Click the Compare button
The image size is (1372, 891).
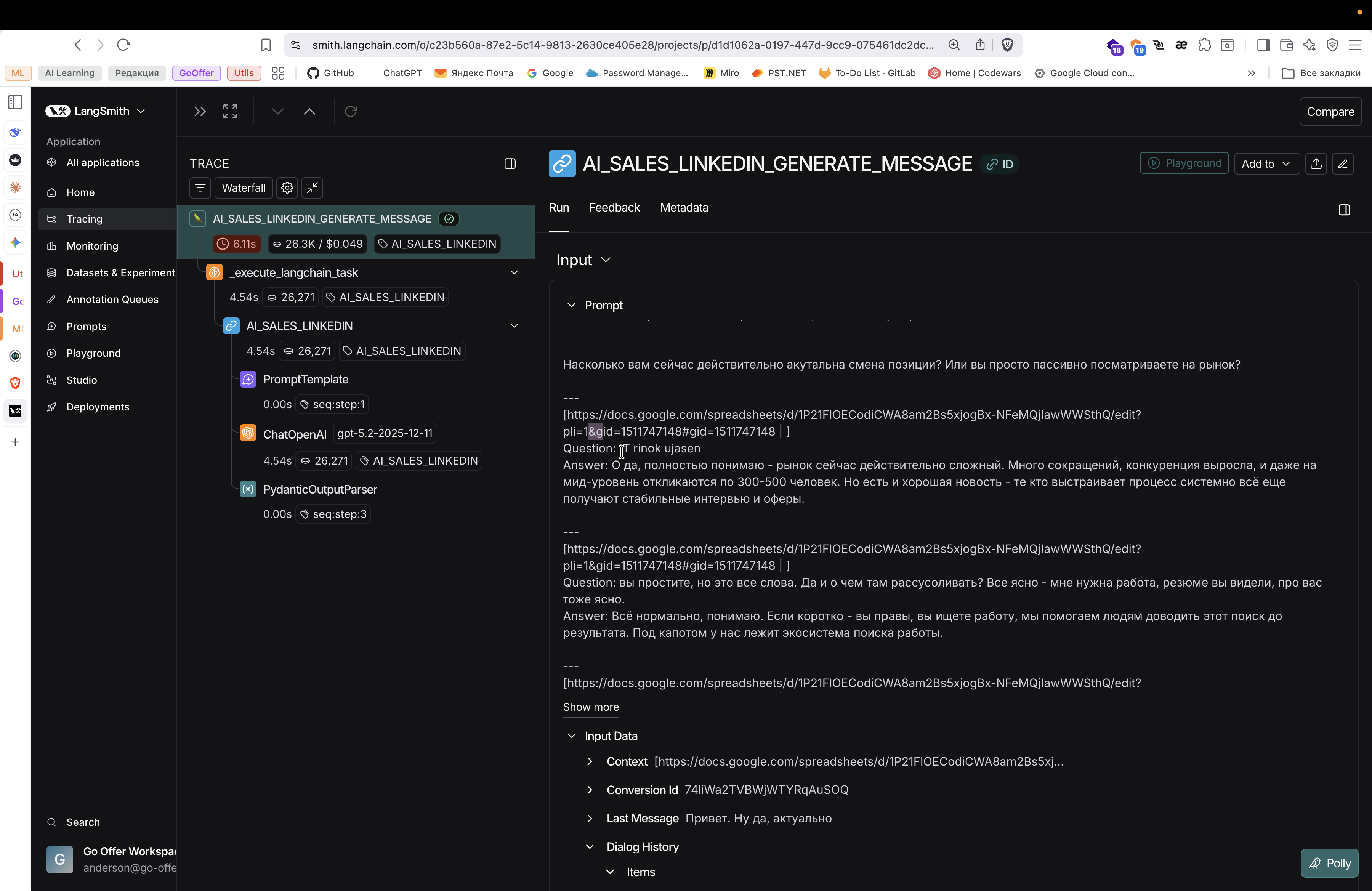1330,112
